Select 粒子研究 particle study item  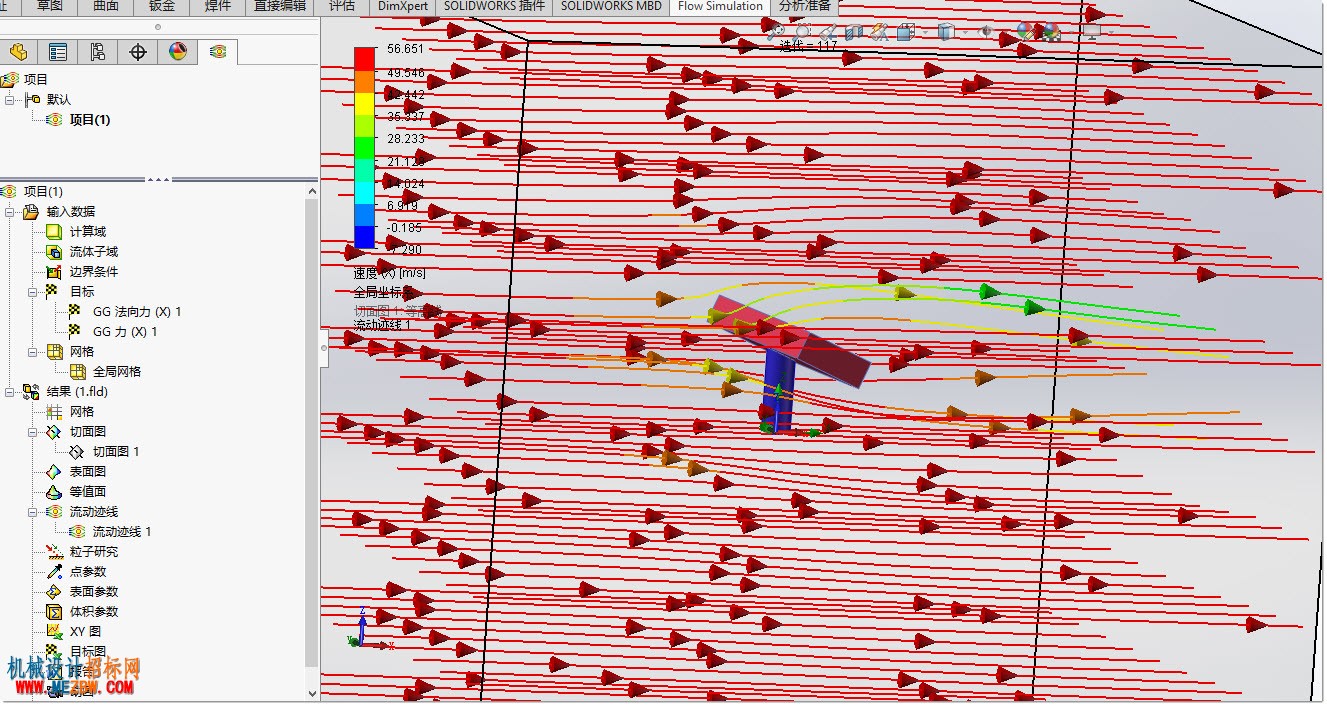93,552
